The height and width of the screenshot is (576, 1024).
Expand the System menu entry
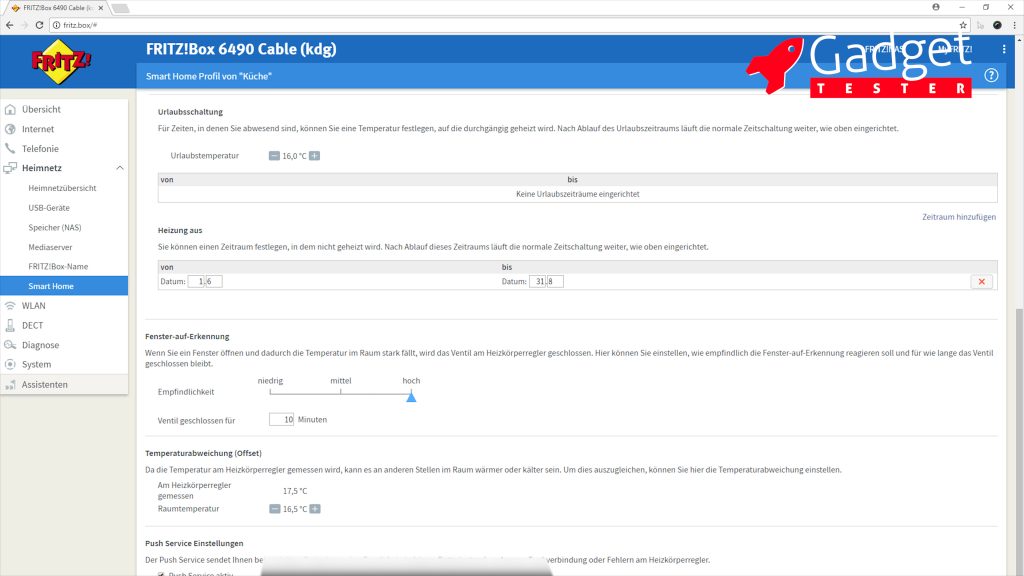[36, 365]
